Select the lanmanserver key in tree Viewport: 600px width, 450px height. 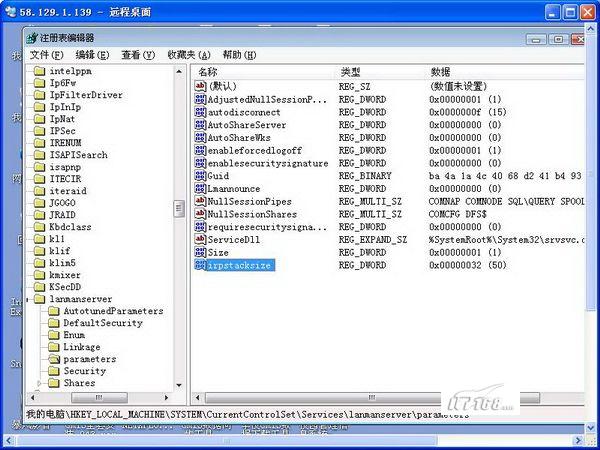(x=80, y=299)
